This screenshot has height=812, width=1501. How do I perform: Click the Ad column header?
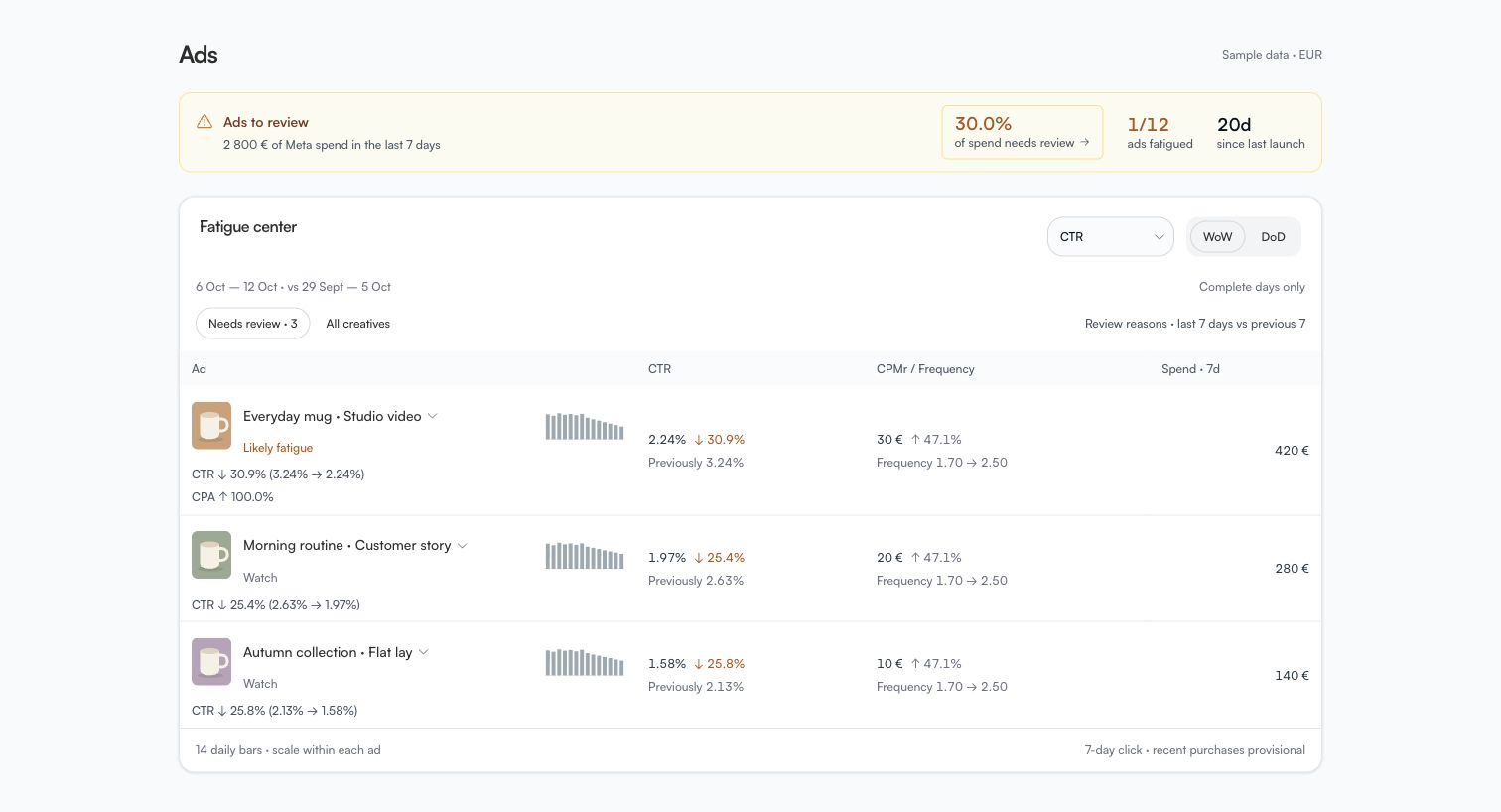point(199,368)
